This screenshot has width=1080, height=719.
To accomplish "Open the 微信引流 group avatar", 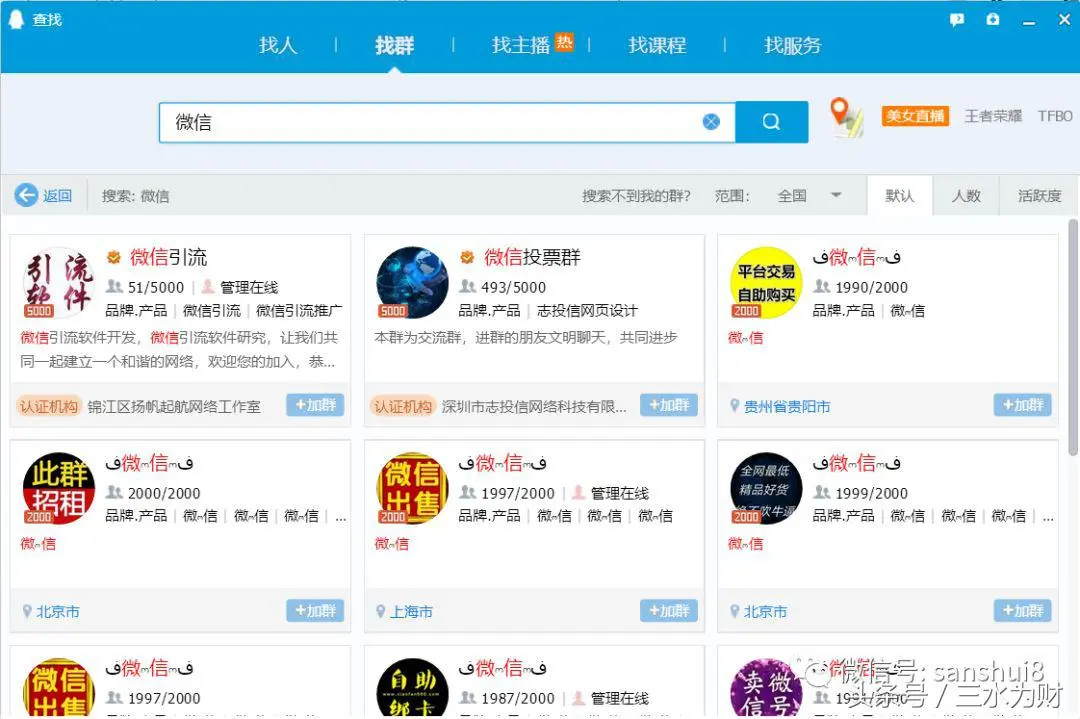I will coord(59,282).
